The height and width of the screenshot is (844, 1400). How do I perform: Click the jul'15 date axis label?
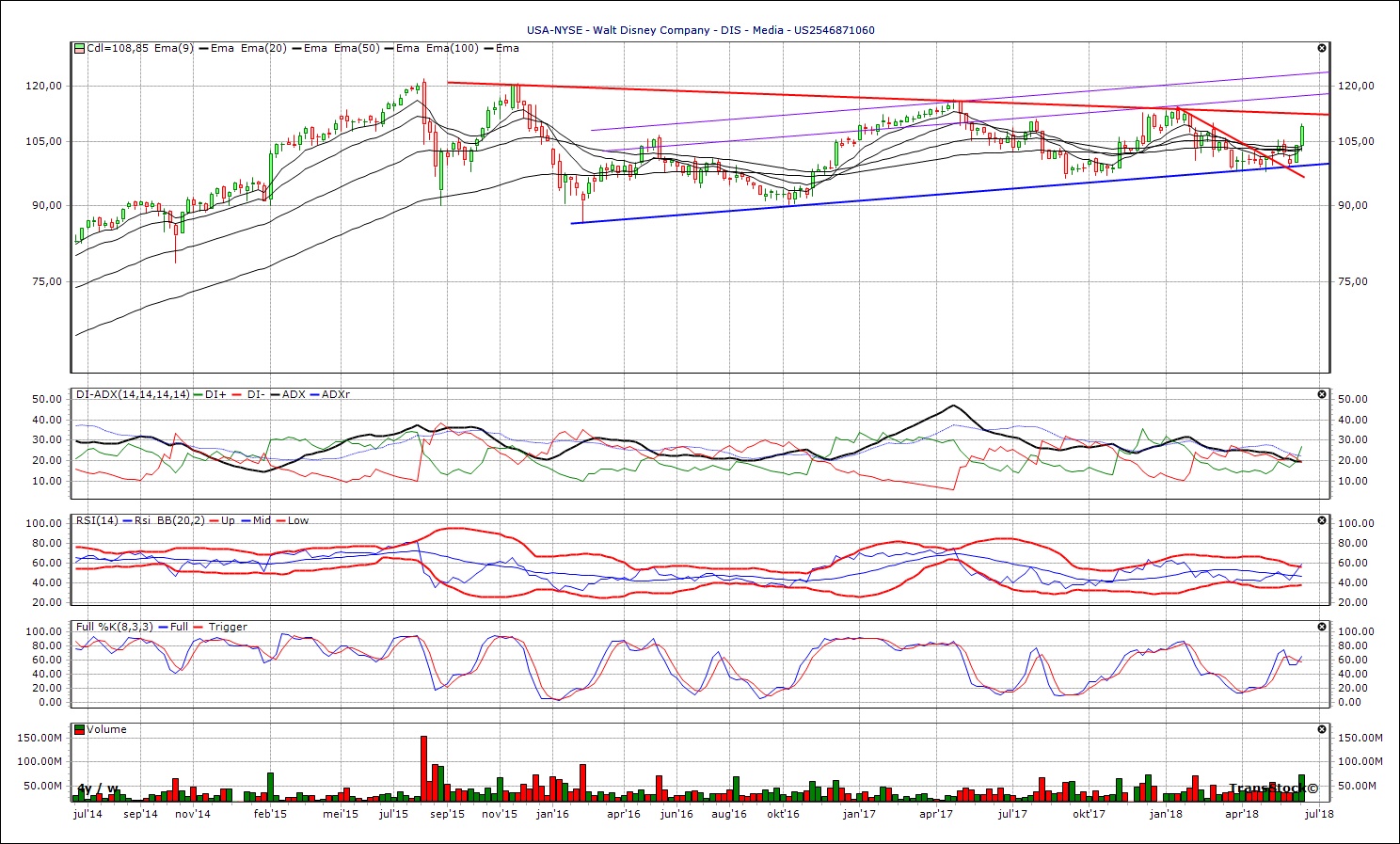click(x=393, y=814)
